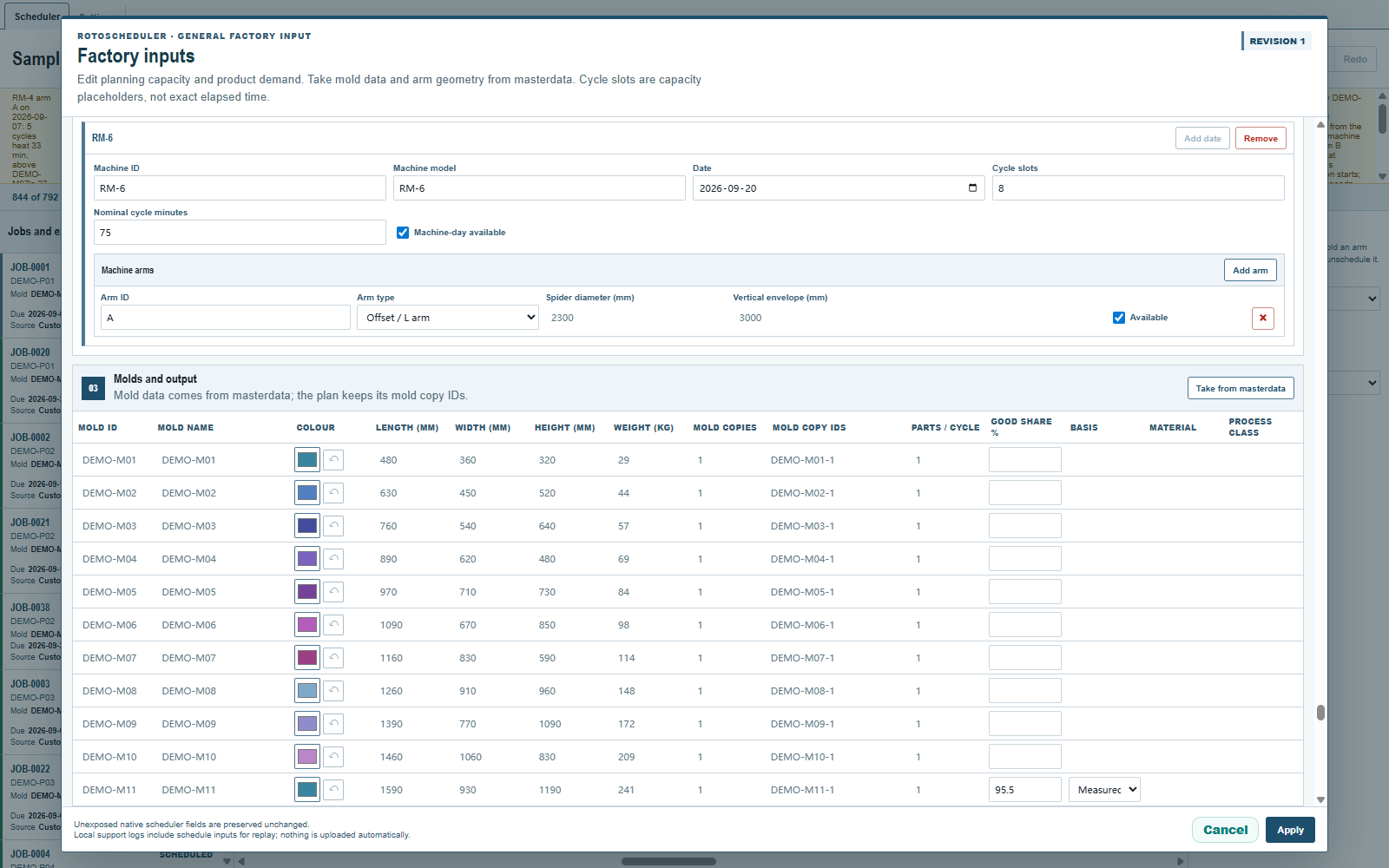Image resolution: width=1389 pixels, height=868 pixels.
Task: Click the Machine ID input field
Action: coord(240,188)
